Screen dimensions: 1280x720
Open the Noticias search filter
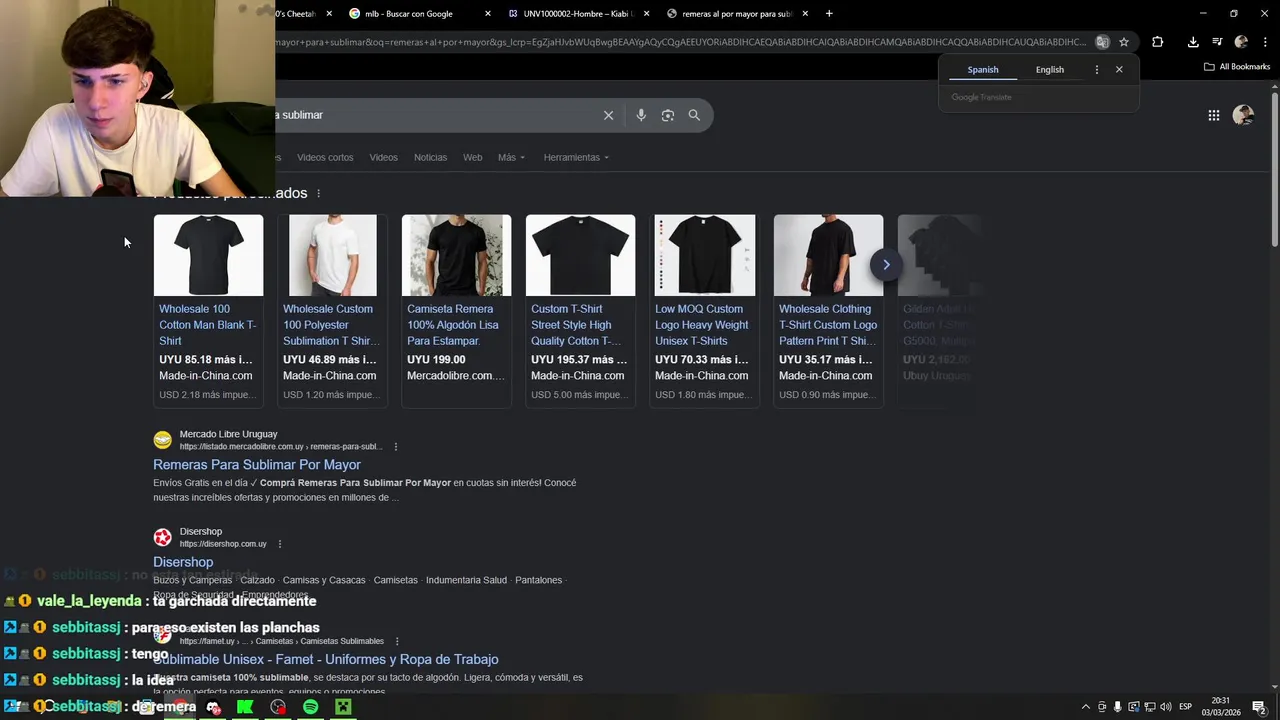point(430,158)
